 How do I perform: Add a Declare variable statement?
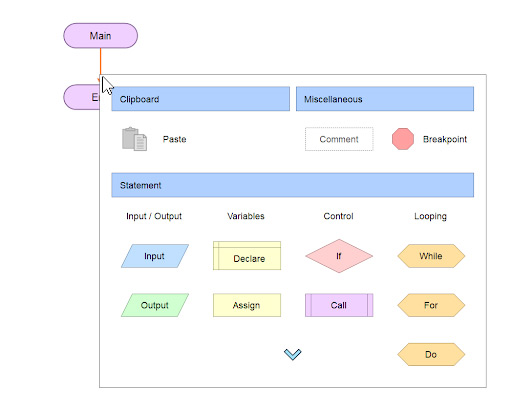click(x=247, y=256)
